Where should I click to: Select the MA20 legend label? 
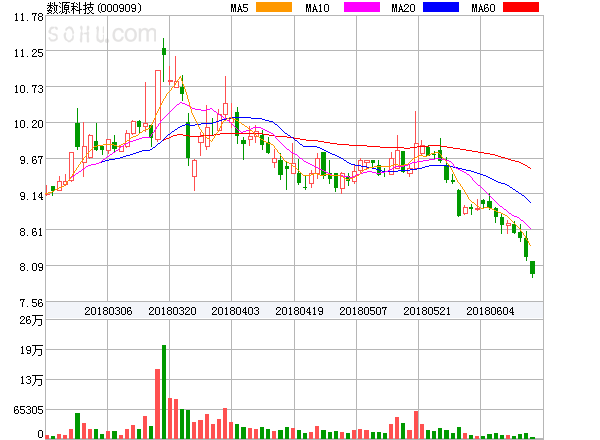click(x=403, y=8)
